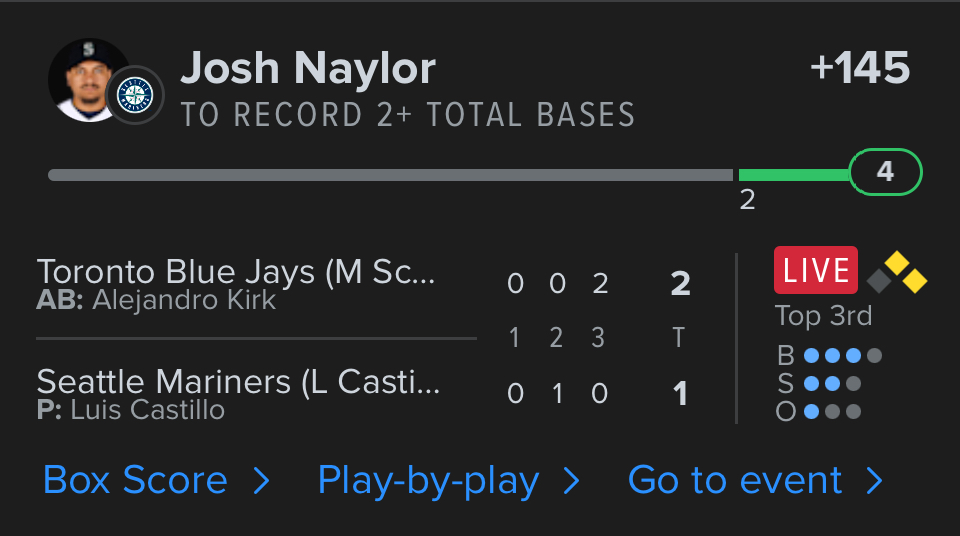Open the Play-by-play link
Image resolution: width=960 pixels, height=536 pixels.
(428, 481)
